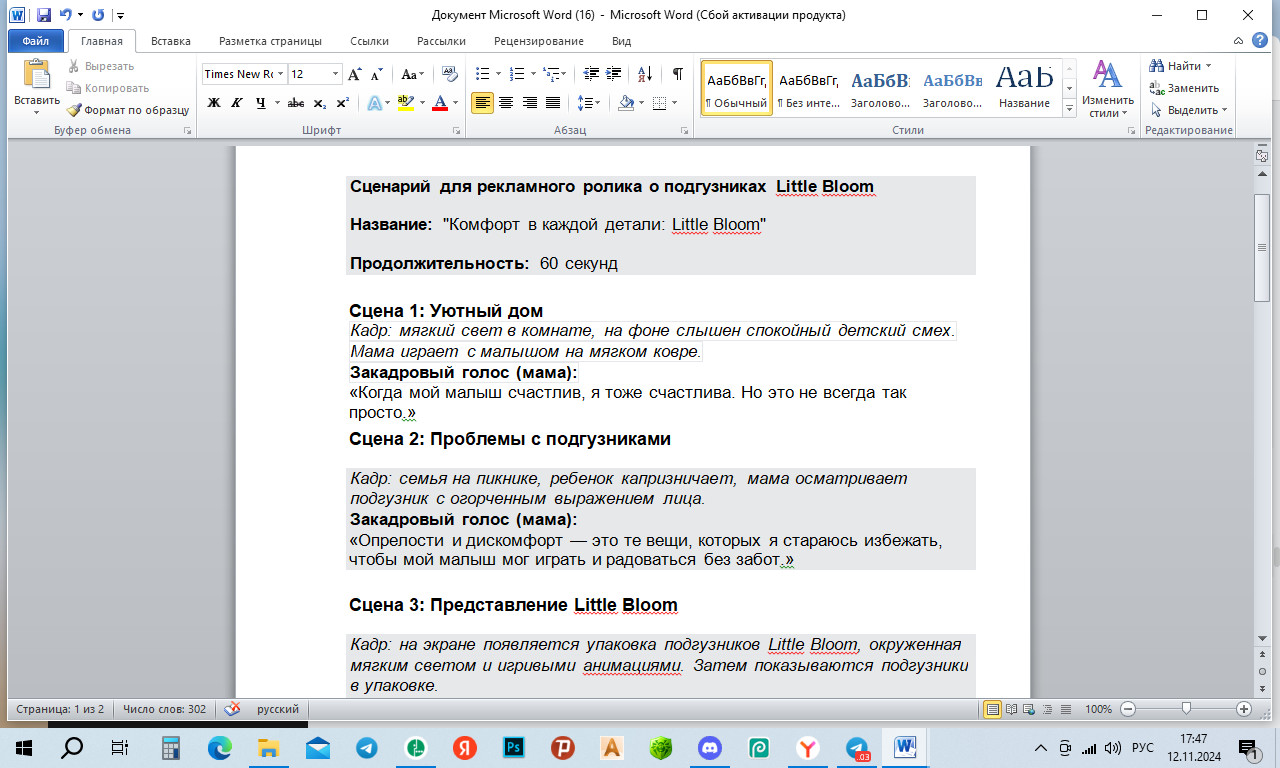Expand the Styles gallery

(x=1069, y=109)
